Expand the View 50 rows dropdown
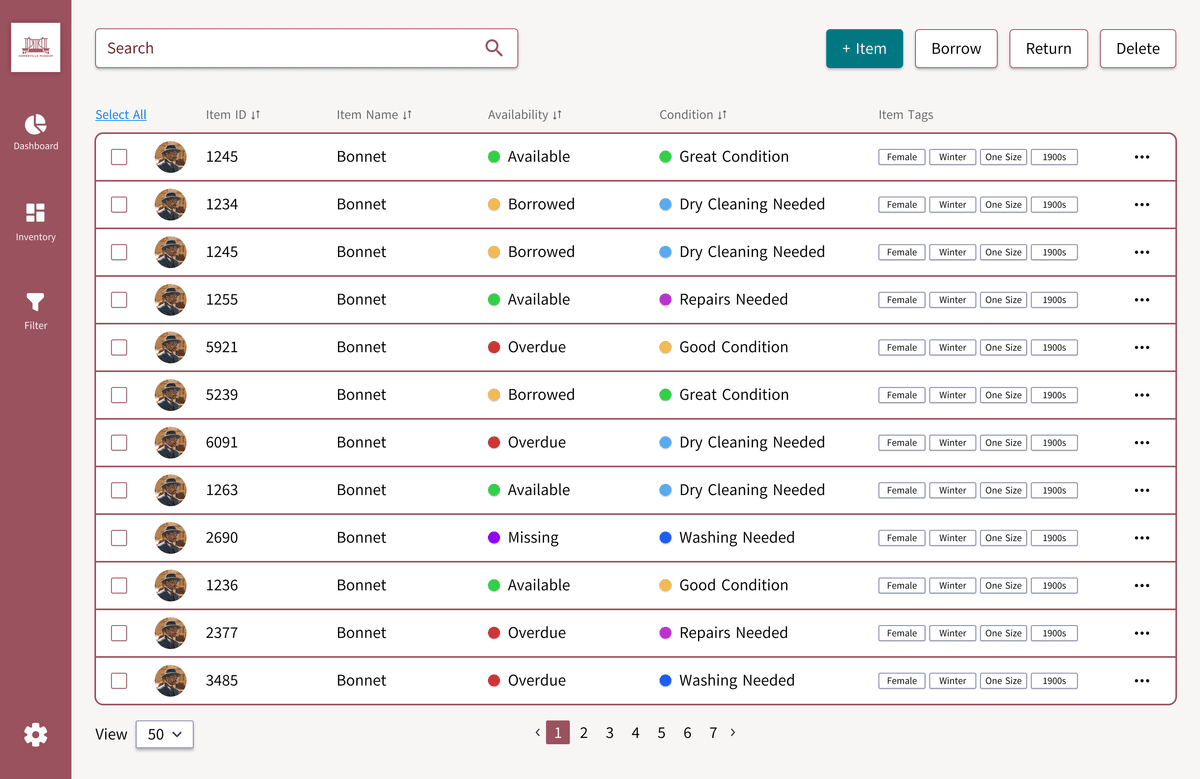The width and height of the screenshot is (1200, 779). 164,734
